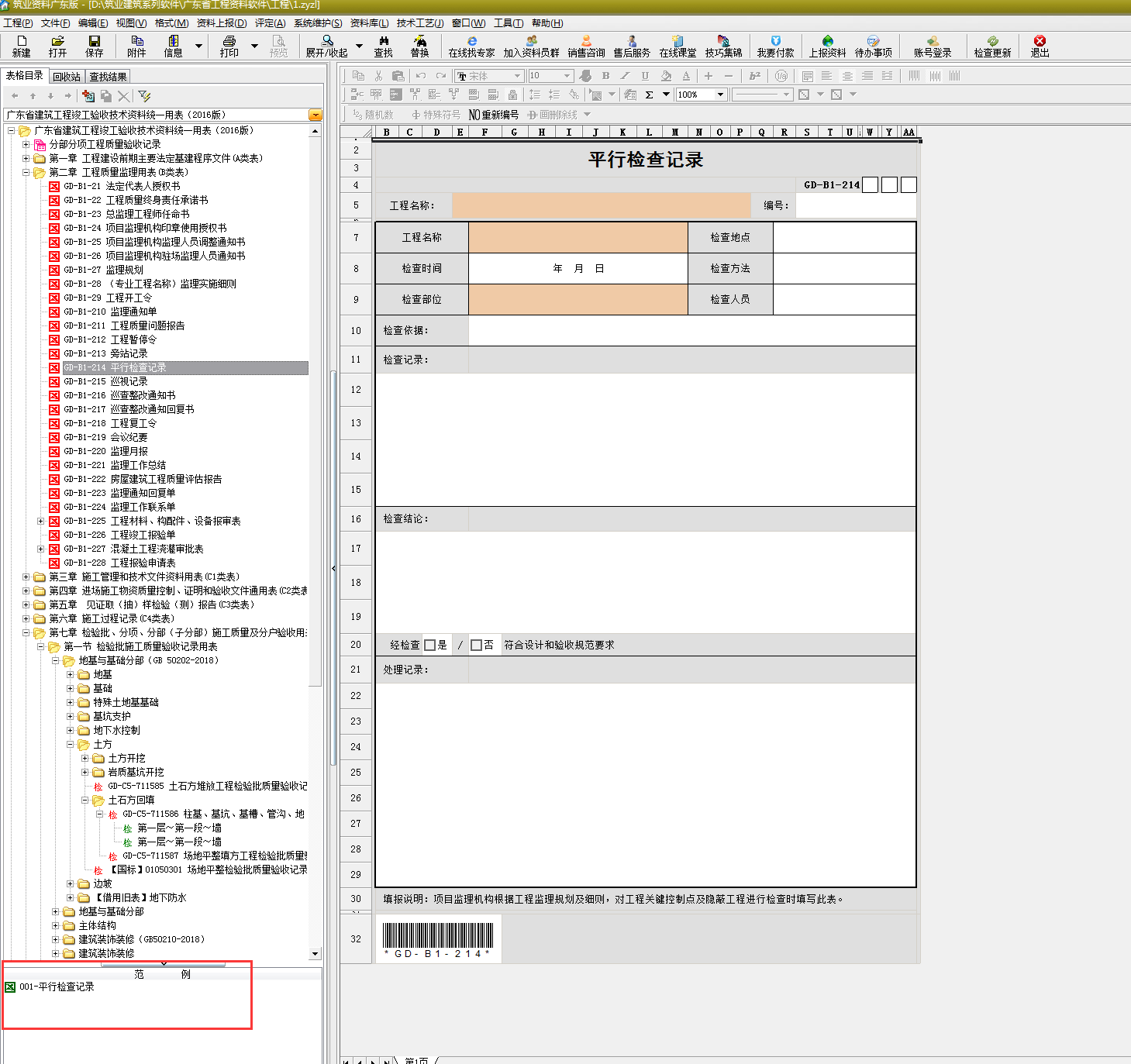This screenshot has height=1064, width=1131.
Task: Click the center align icon
Action: point(847,75)
